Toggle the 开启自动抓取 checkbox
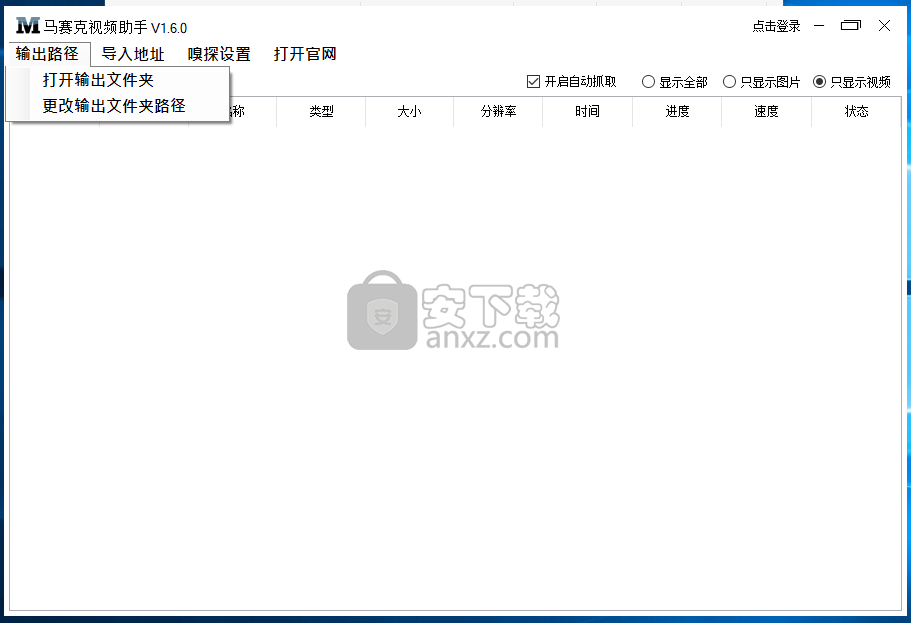This screenshot has height=623, width=911. [533, 82]
